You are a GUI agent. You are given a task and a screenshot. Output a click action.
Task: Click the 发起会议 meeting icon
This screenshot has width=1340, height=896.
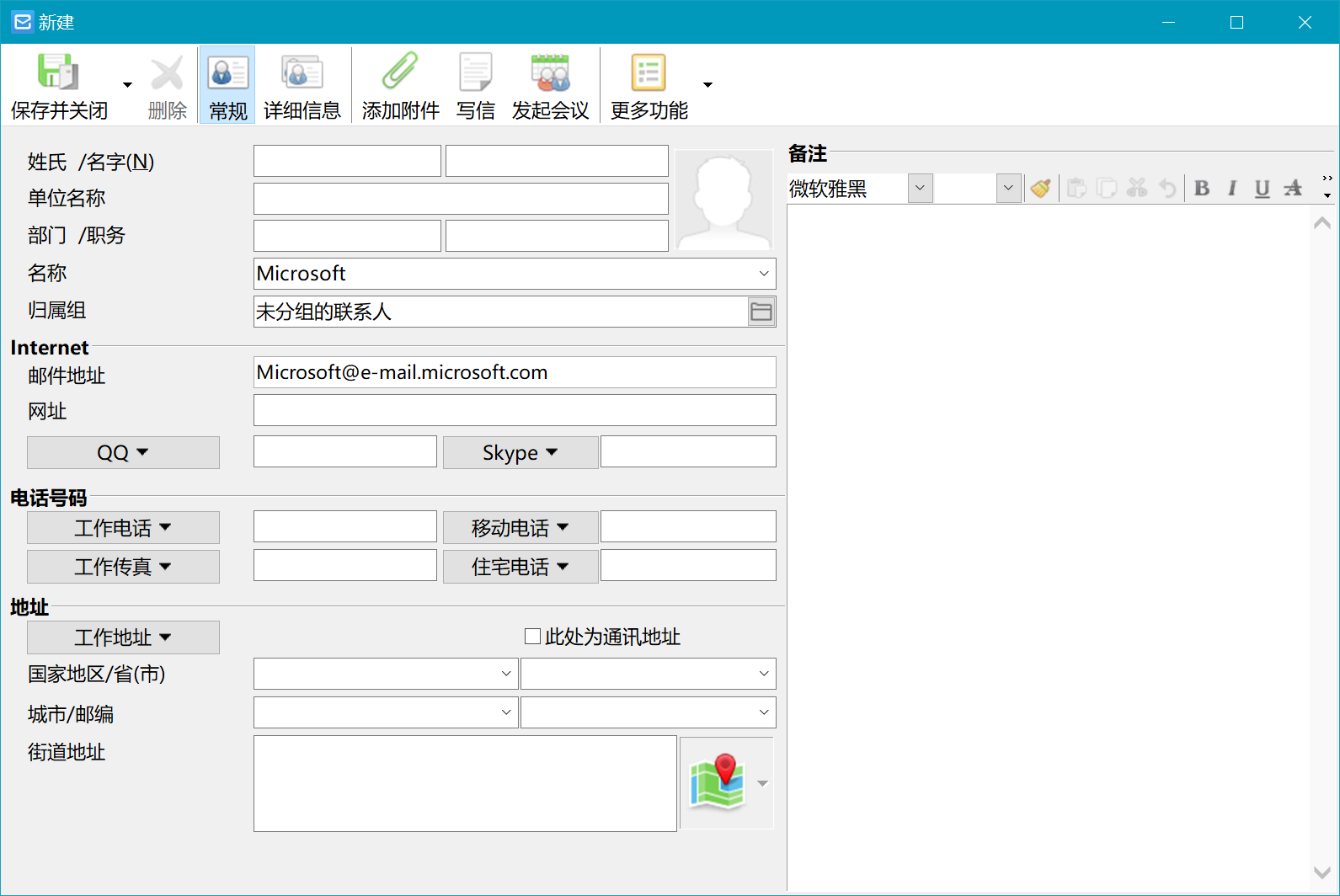[550, 72]
